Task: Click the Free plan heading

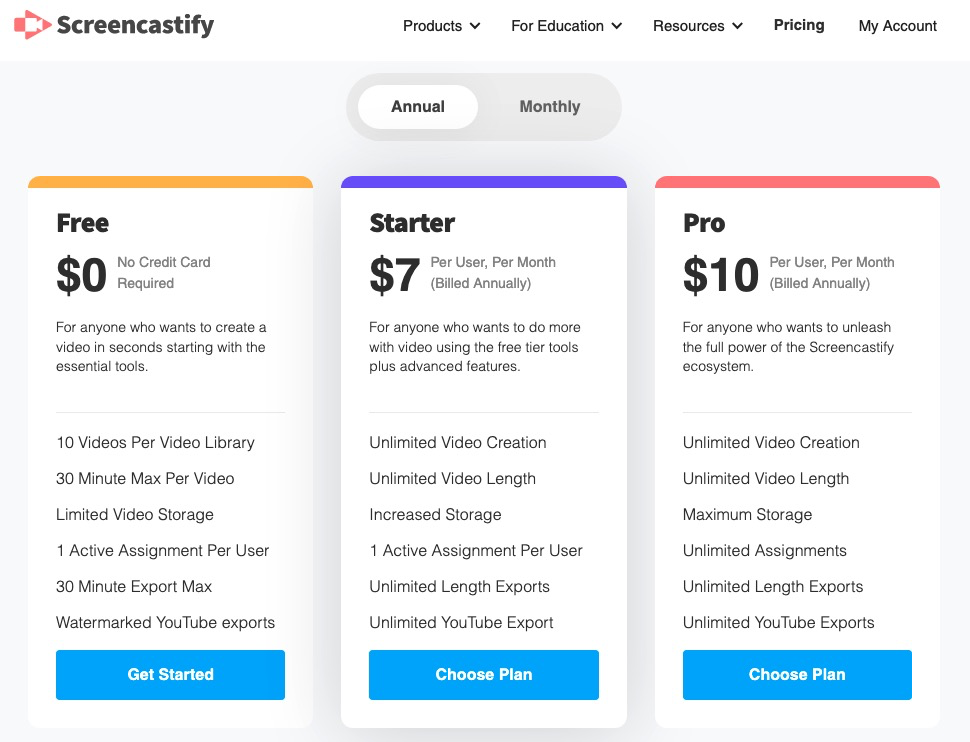Action: (x=83, y=223)
